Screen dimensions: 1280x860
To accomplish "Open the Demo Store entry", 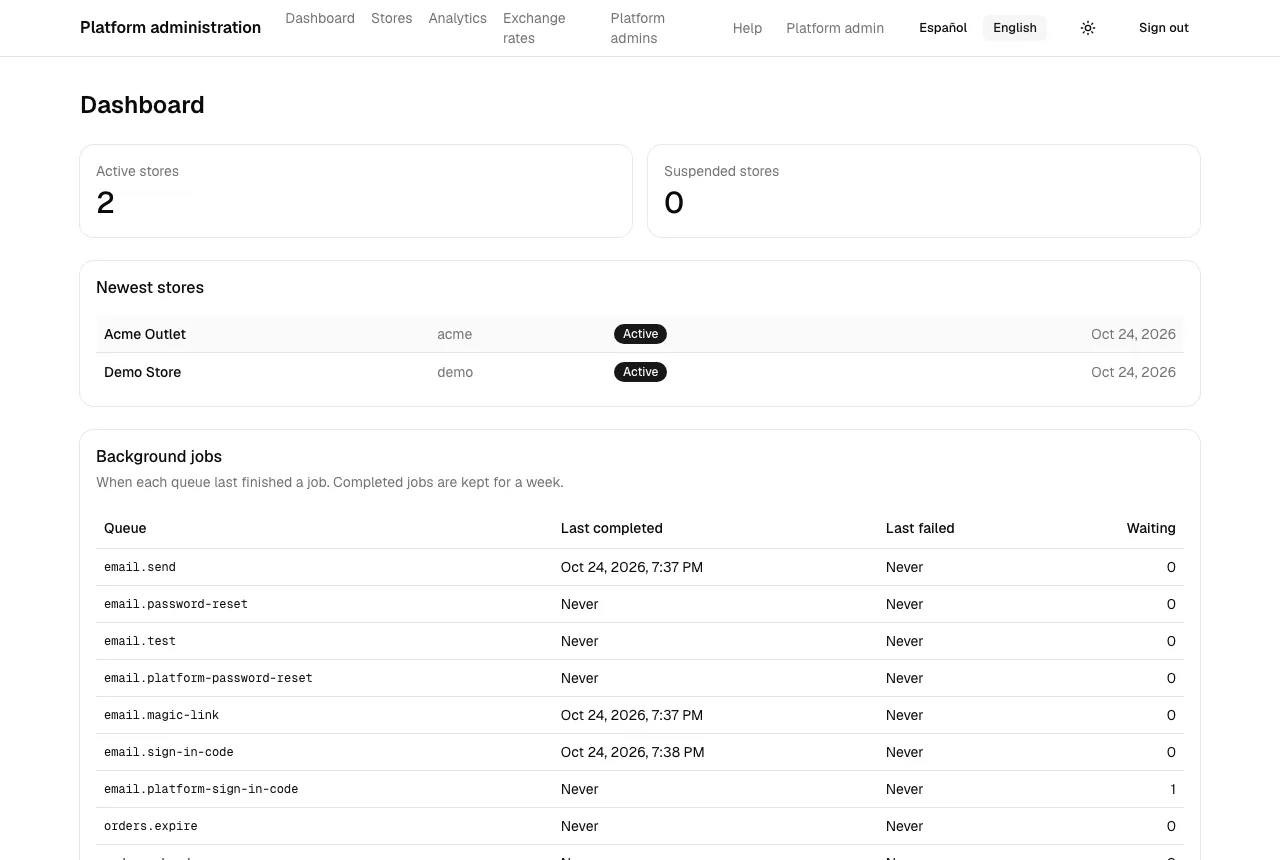I will coord(143,372).
